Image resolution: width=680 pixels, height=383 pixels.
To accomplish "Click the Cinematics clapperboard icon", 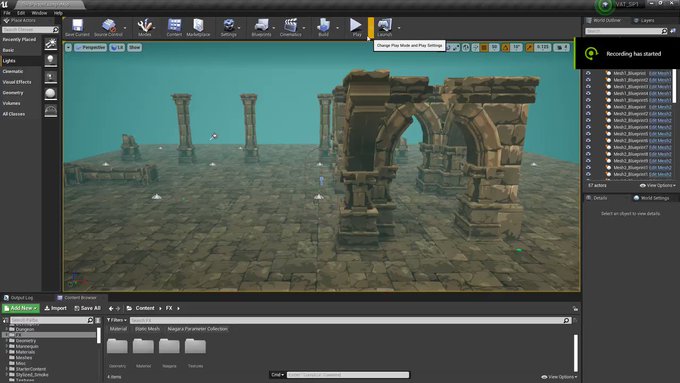I will [290, 26].
